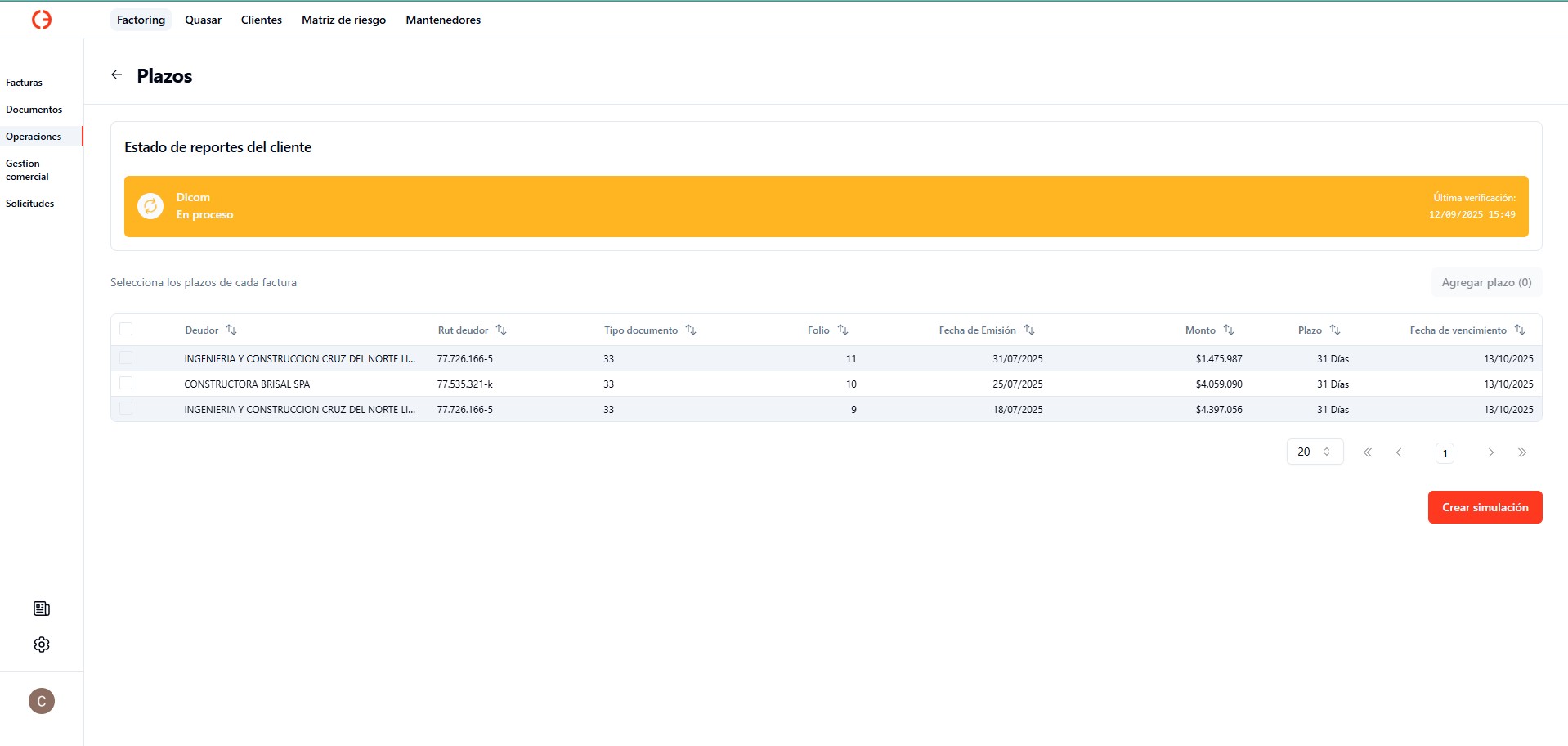Check the CONSTRUCTORA BRISAL SPA row checkbox
The width and height of the screenshot is (1568, 746).
tap(126, 383)
